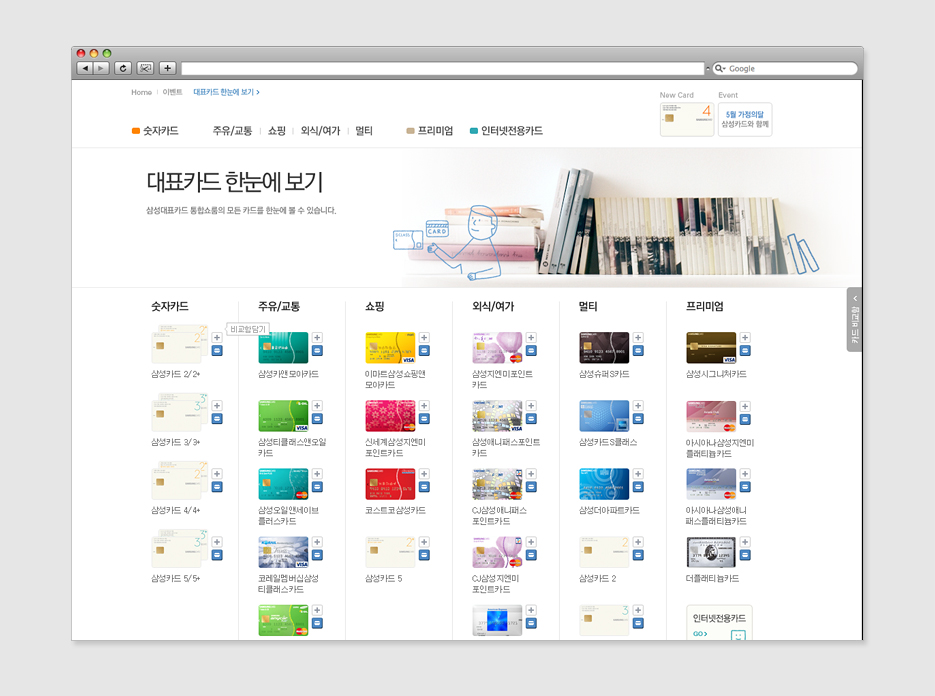This screenshot has height=696, width=935.
Task: Click the browser address bar
Action: 442,69
